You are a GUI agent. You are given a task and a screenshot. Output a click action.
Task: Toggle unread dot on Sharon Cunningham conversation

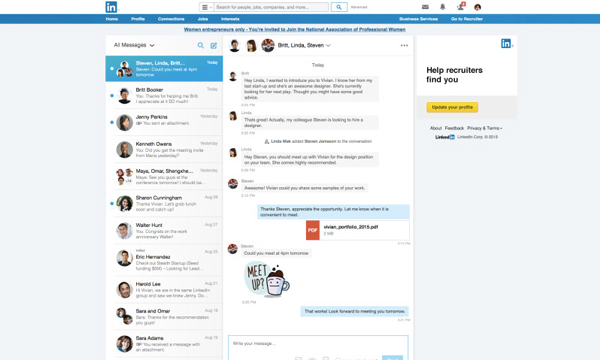112,204
